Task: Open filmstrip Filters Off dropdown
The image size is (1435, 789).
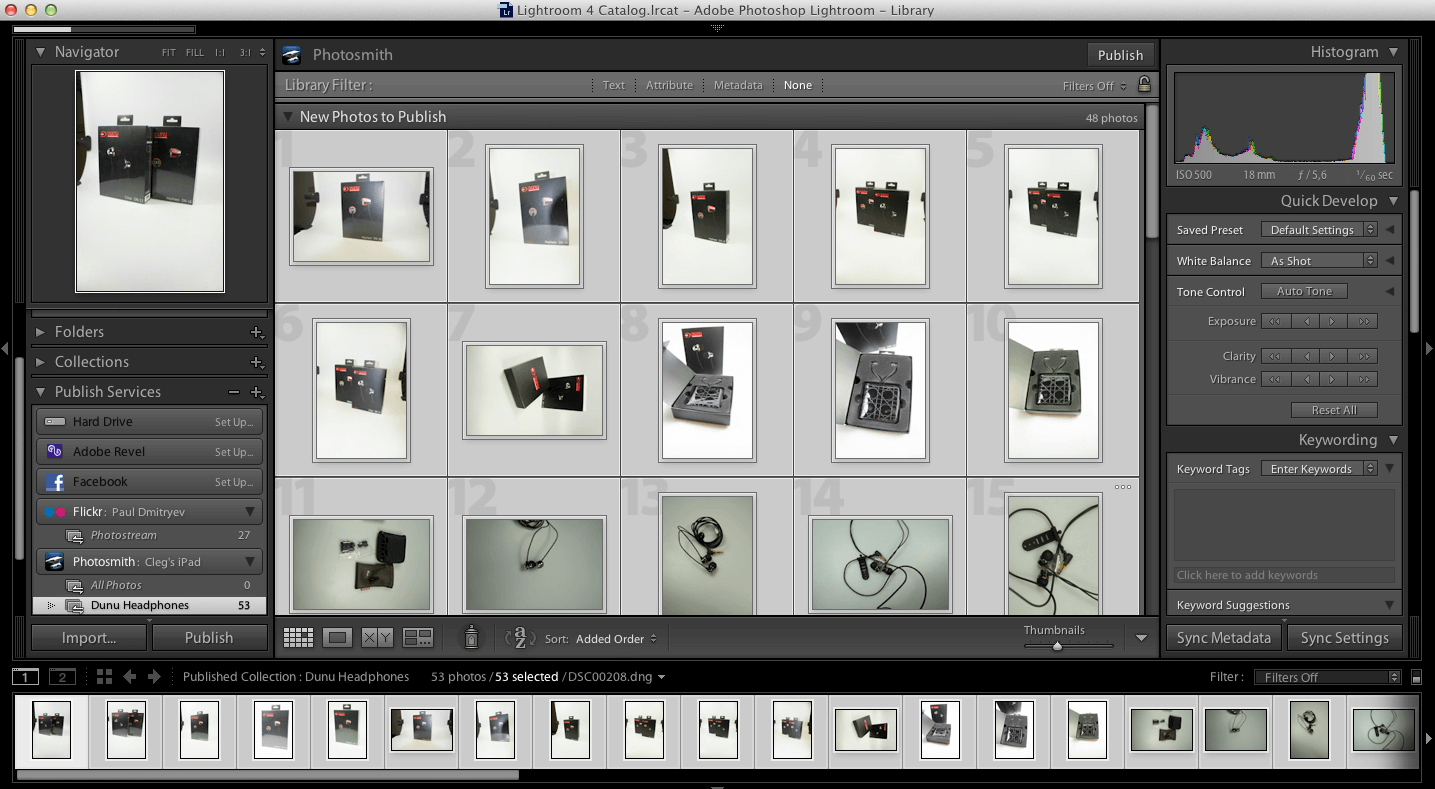Action: [1327, 677]
